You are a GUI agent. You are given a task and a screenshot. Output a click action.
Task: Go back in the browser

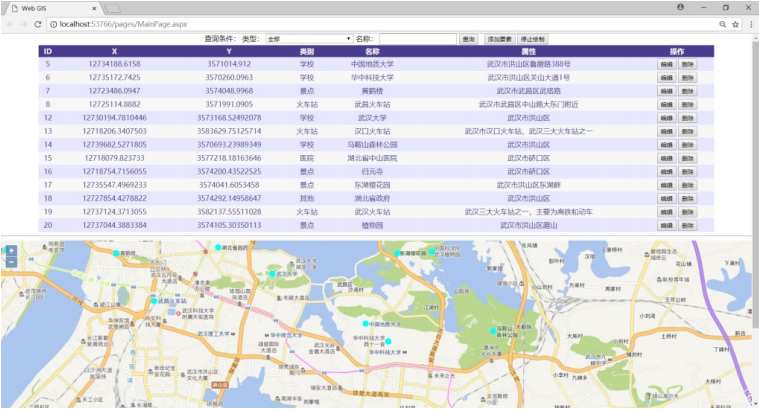pyautogui.click(x=10, y=24)
